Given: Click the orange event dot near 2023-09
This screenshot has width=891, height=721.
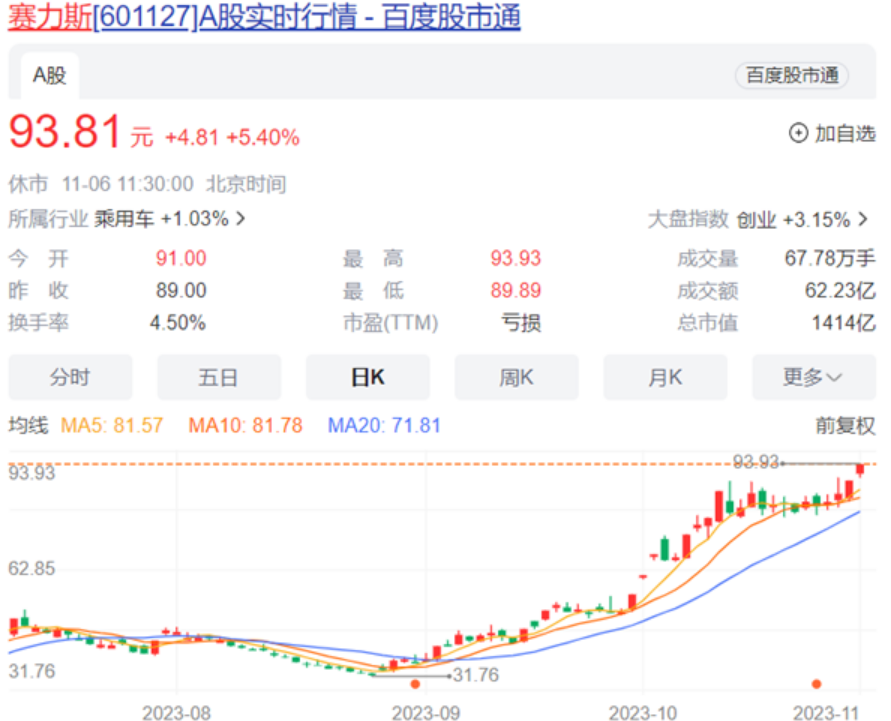Looking at the screenshot, I should pos(415,684).
